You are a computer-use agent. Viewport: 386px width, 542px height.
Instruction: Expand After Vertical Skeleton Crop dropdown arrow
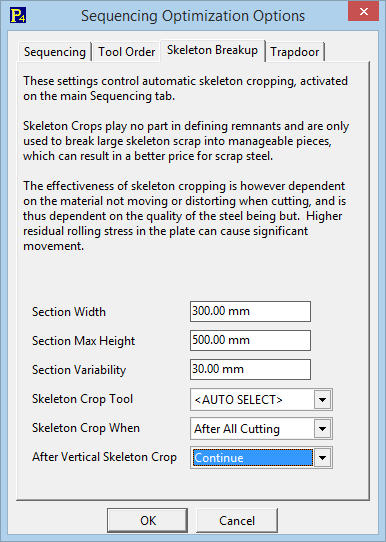pyautogui.click(x=322, y=458)
